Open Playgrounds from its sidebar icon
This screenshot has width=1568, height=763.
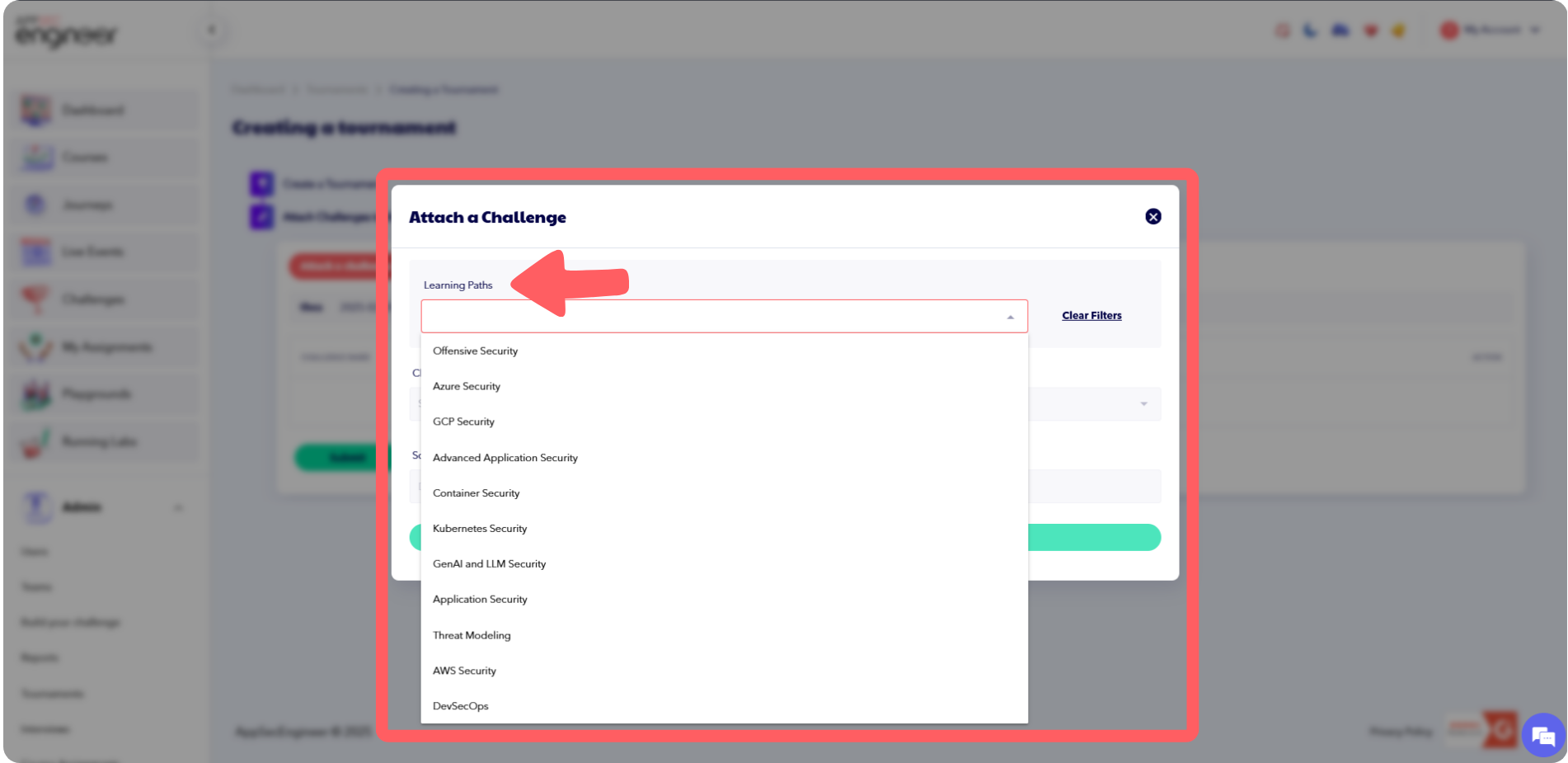pyautogui.click(x=35, y=393)
